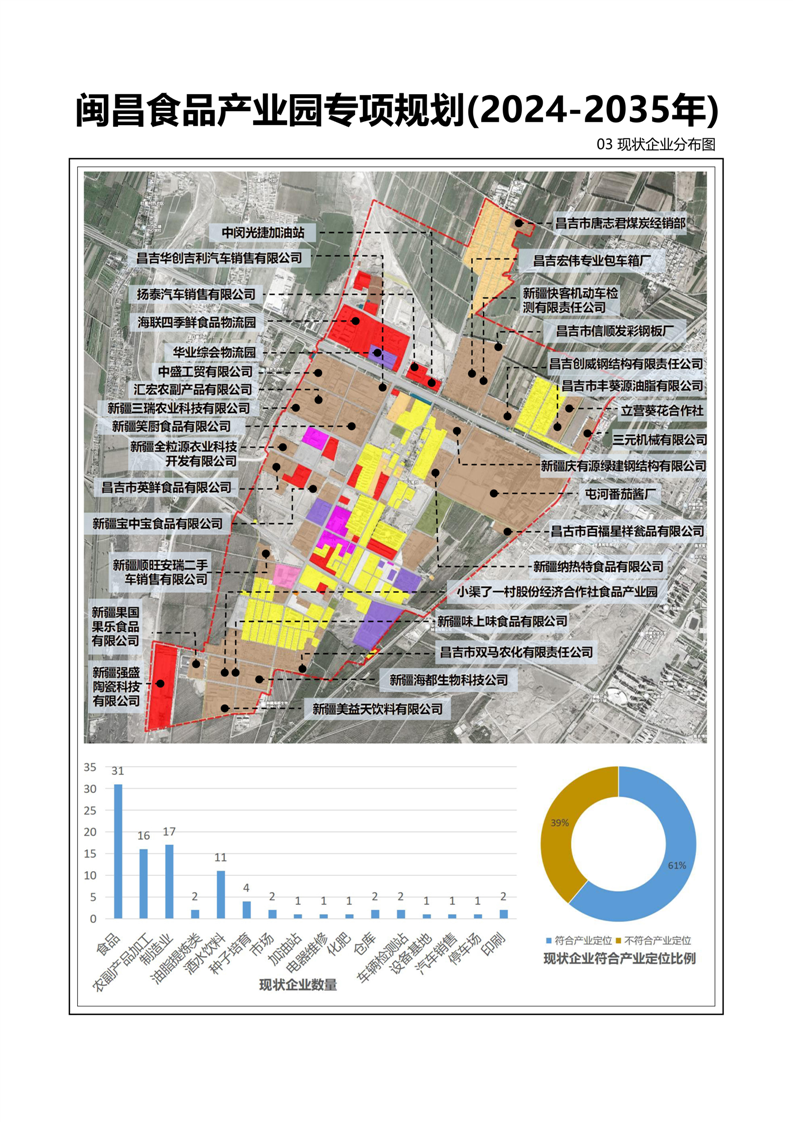Viewport: 793px width, 1122px height.
Task: Click the label 新疆味上味食品有限公司
Action: click(x=502, y=622)
